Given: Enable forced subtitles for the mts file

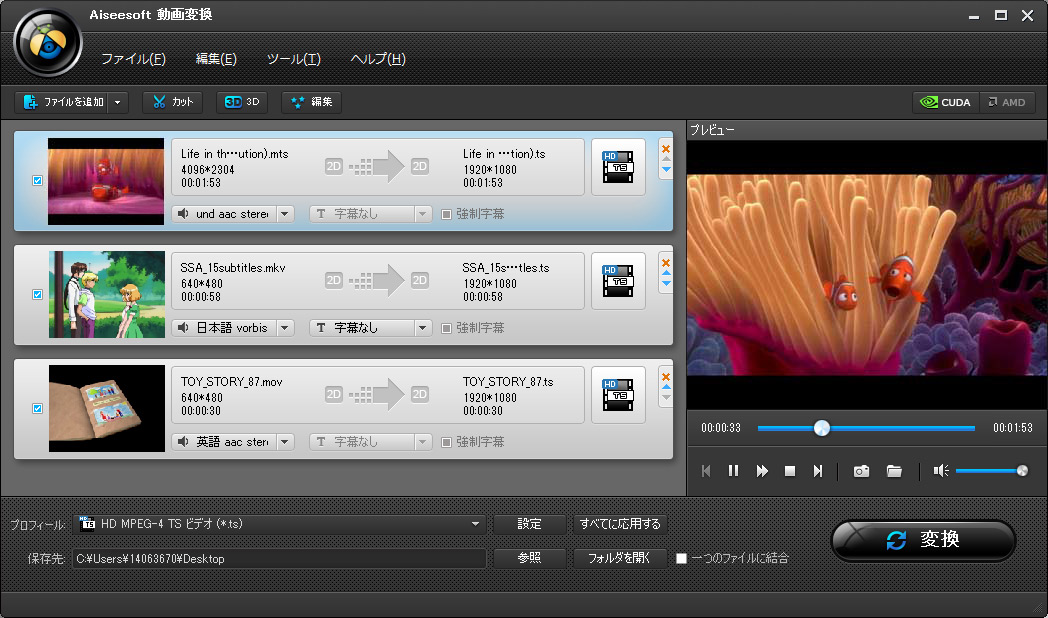Looking at the screenshot, I should (x=446, y=214).
